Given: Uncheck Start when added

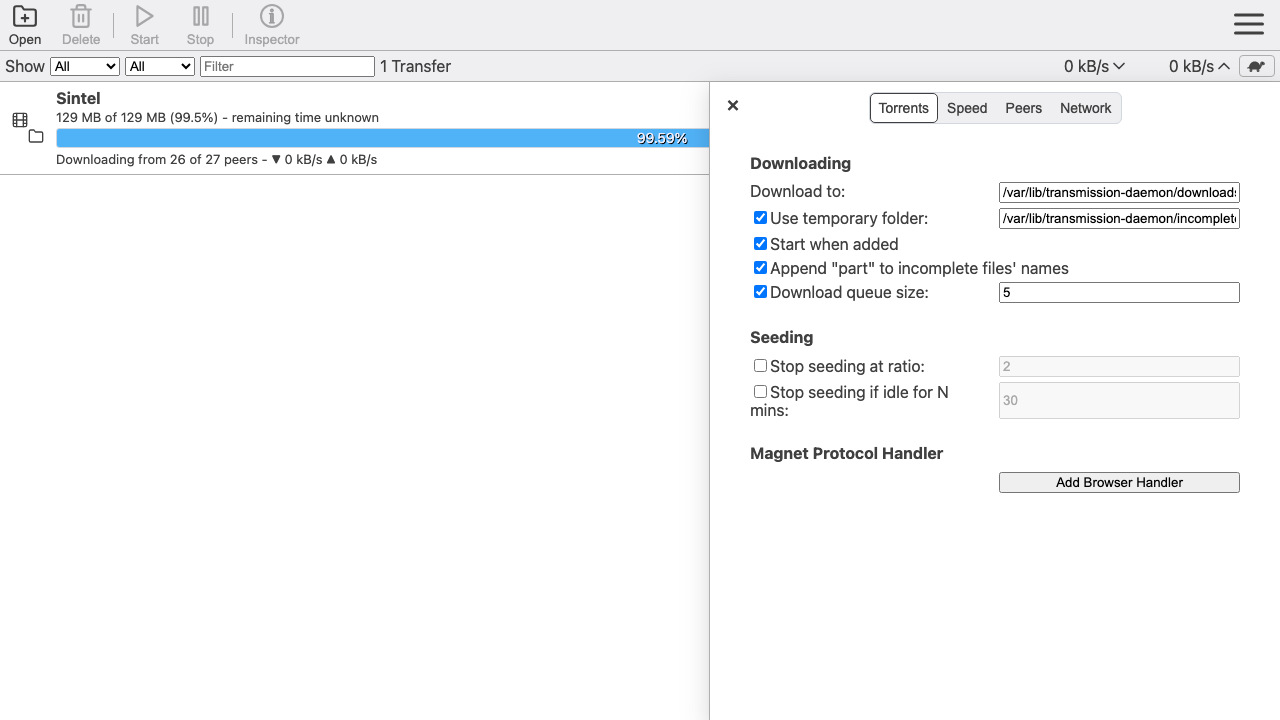Looking at the screenshot, I should pos(760,243).
